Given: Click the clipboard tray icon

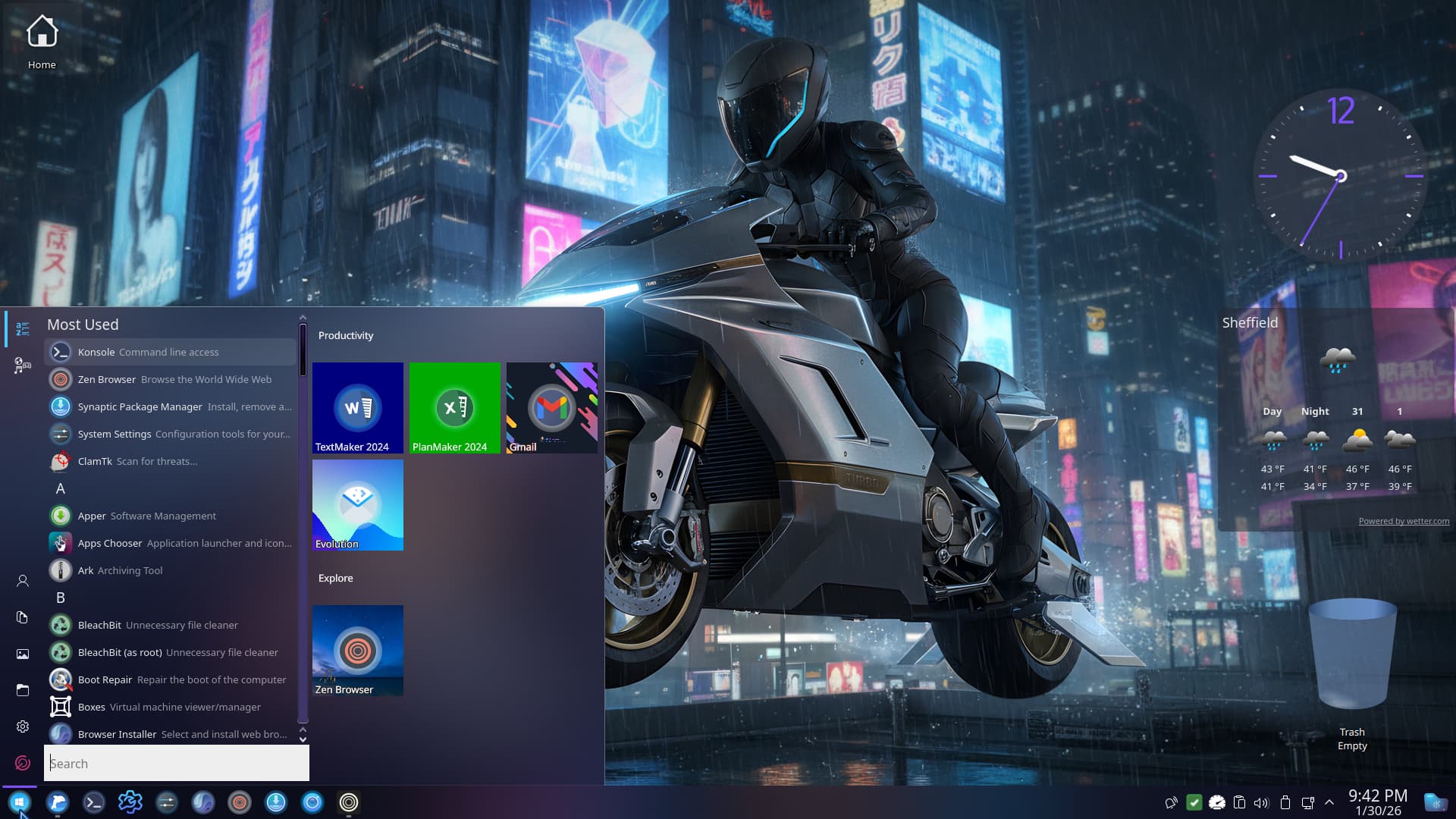Looking at the screenshot, I should click(1239, 802).
